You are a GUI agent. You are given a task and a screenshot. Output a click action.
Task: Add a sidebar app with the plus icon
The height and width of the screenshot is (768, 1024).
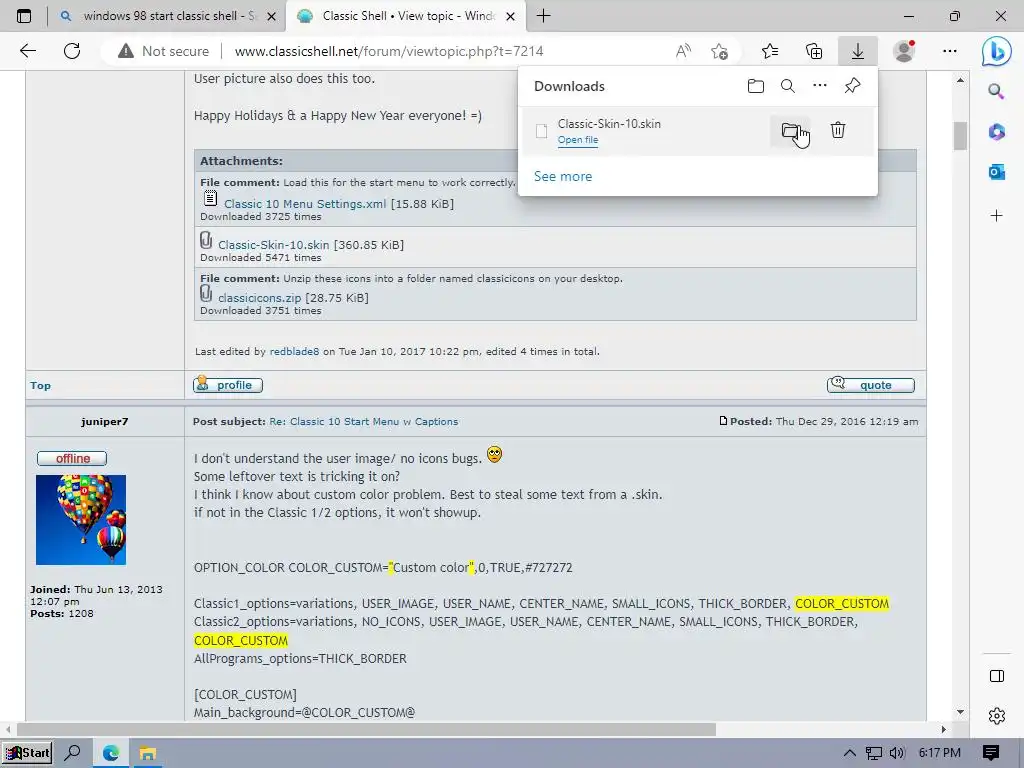coord(997,216)
